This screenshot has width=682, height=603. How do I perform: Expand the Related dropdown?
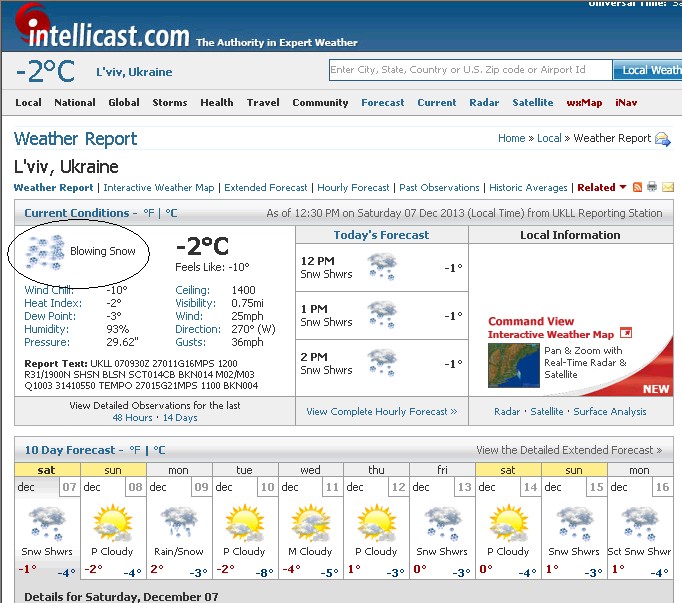[602, 187]
